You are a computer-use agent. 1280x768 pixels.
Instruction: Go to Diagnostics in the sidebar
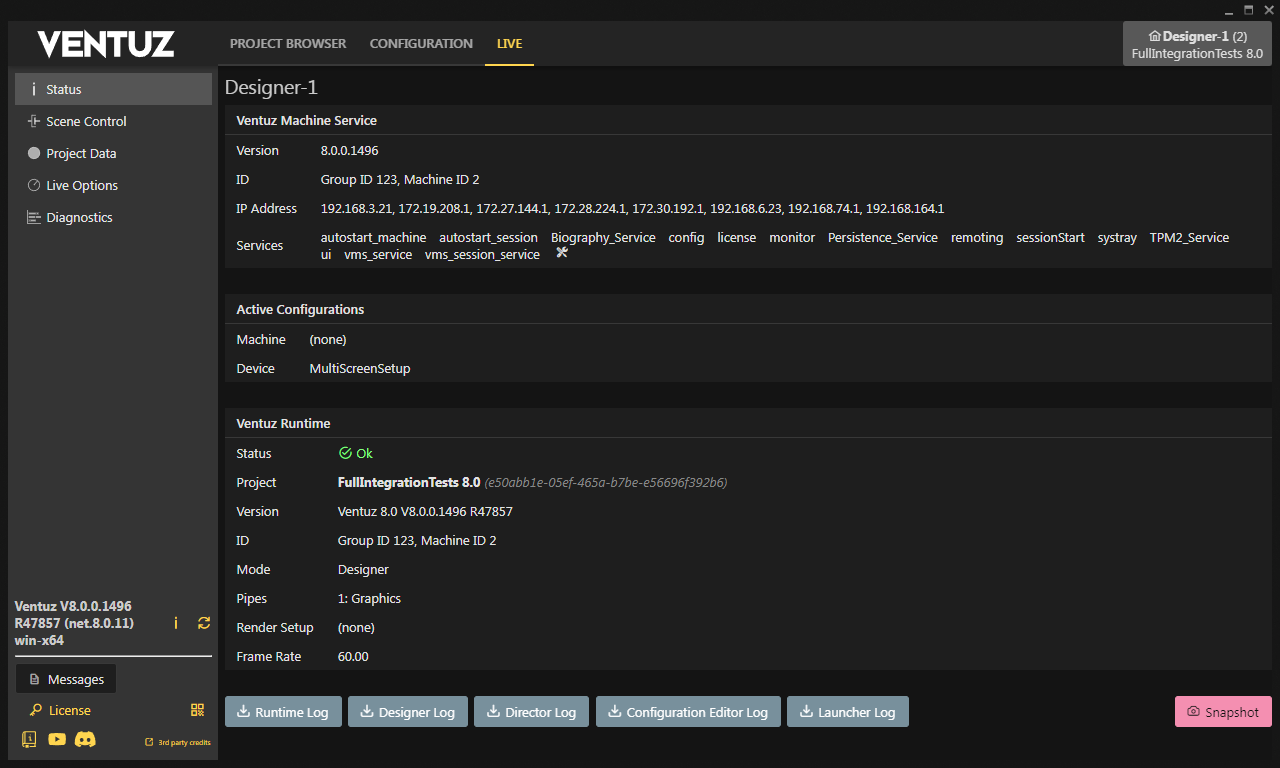pyautogui.click(x=79, y=217)
